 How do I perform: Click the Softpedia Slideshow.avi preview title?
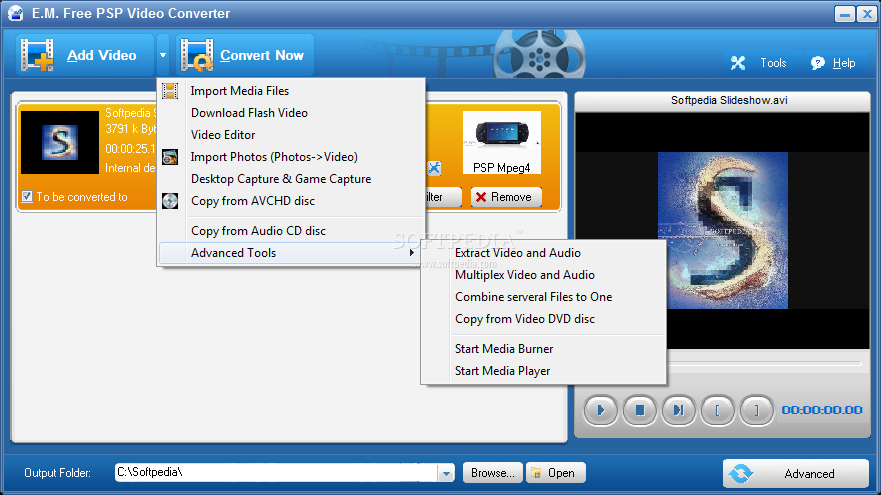point(729,101)
